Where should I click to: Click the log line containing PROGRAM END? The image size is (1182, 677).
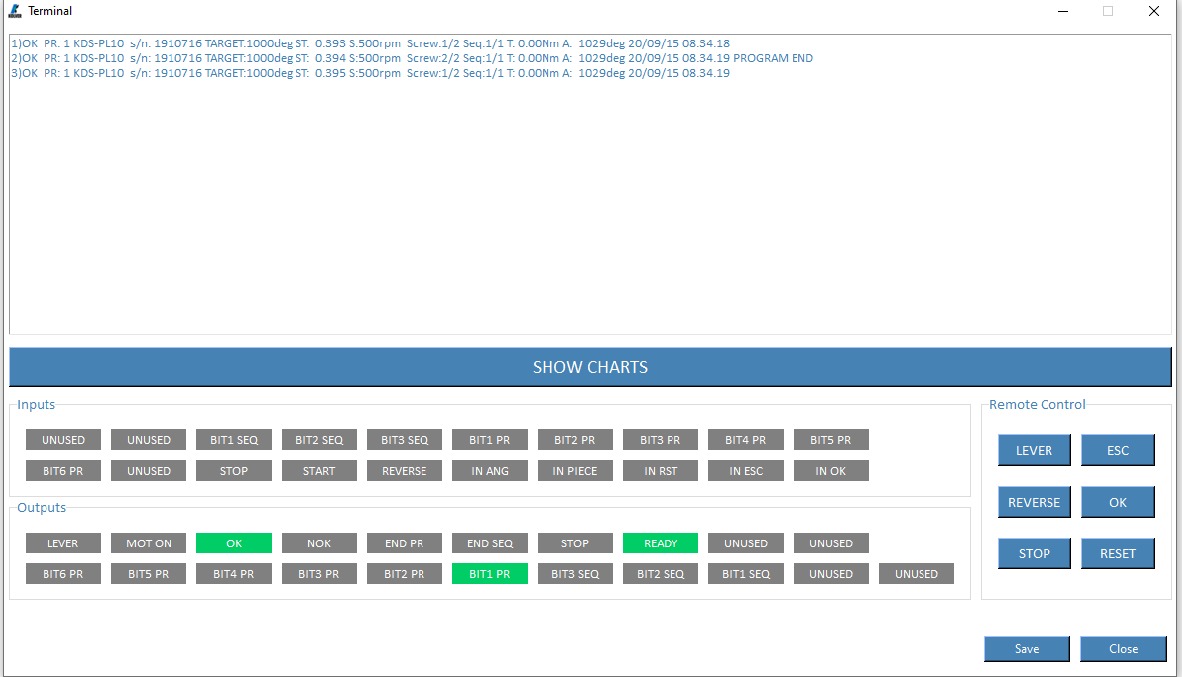pyautogui.click(x=411, y=58)
